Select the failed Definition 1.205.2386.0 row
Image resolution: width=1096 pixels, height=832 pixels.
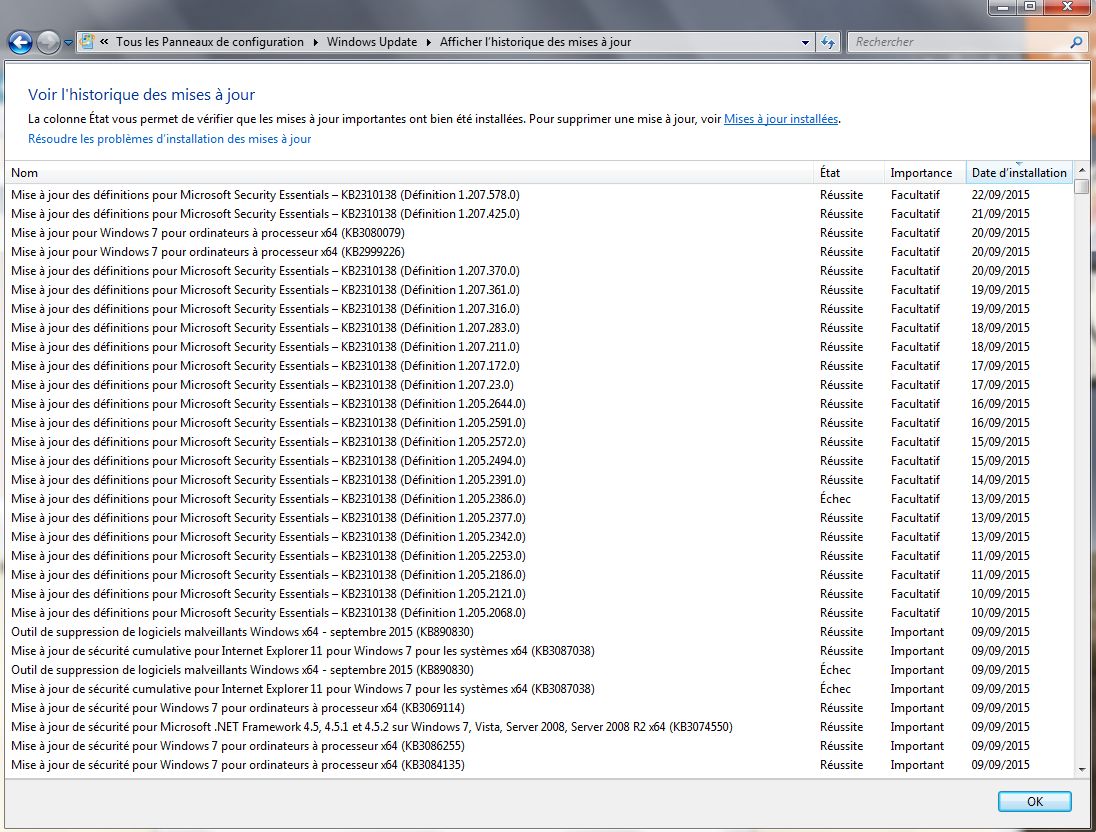[538, 499]
